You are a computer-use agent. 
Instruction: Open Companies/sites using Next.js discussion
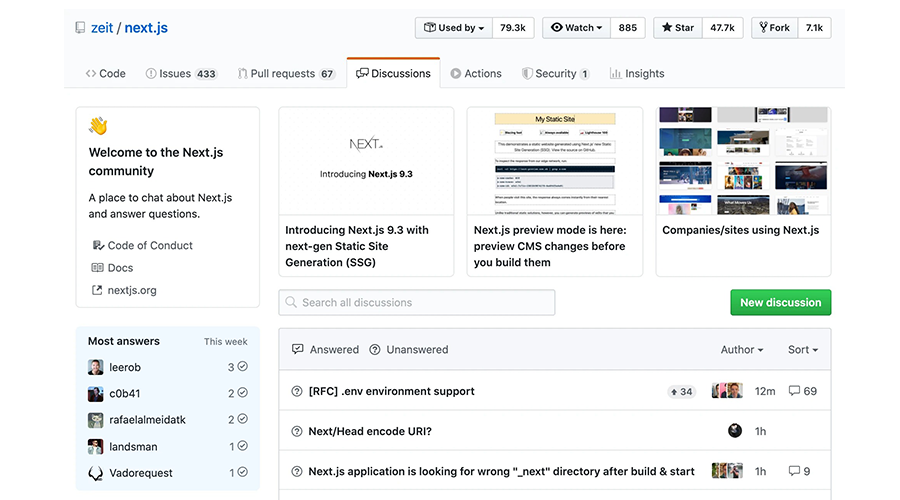[x=740, y=230]
